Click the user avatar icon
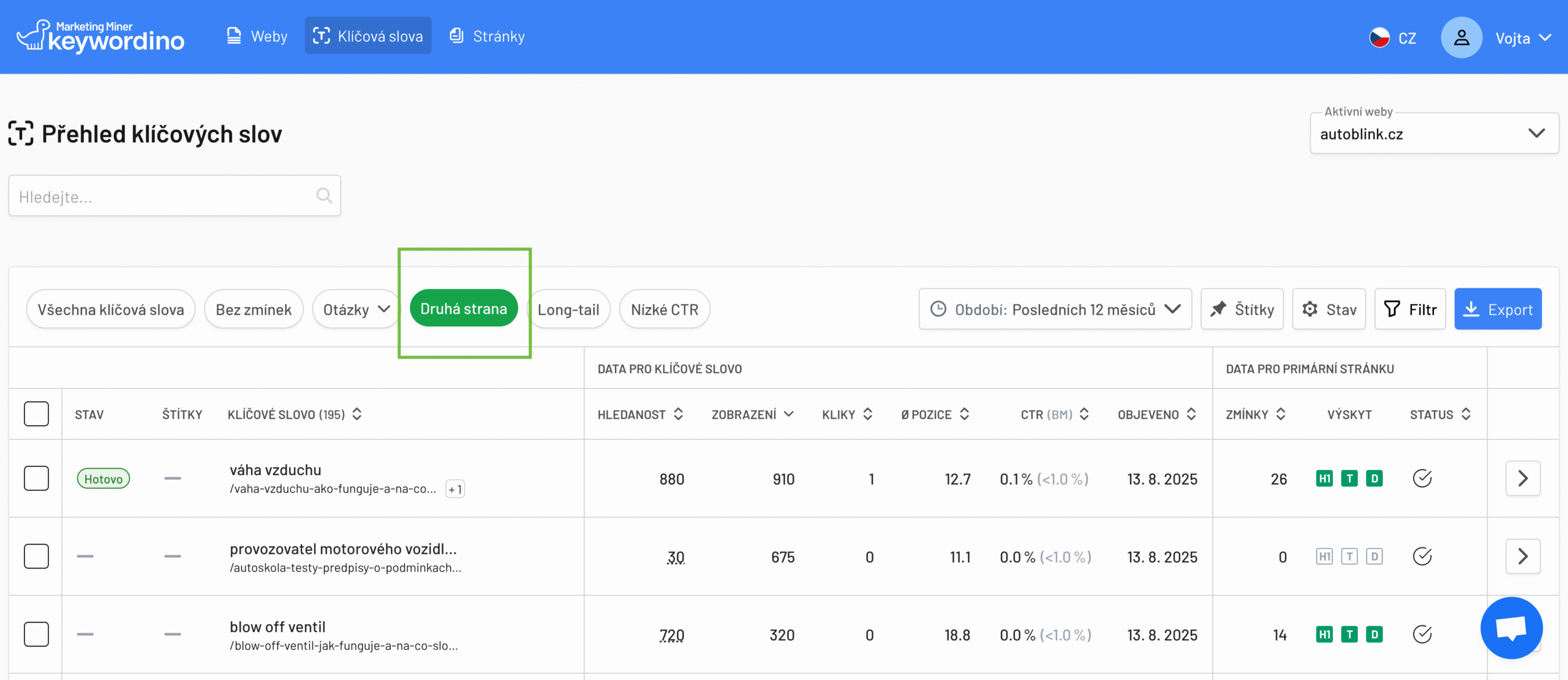Screen dimensions: 1568x680 pos(1461,37)
